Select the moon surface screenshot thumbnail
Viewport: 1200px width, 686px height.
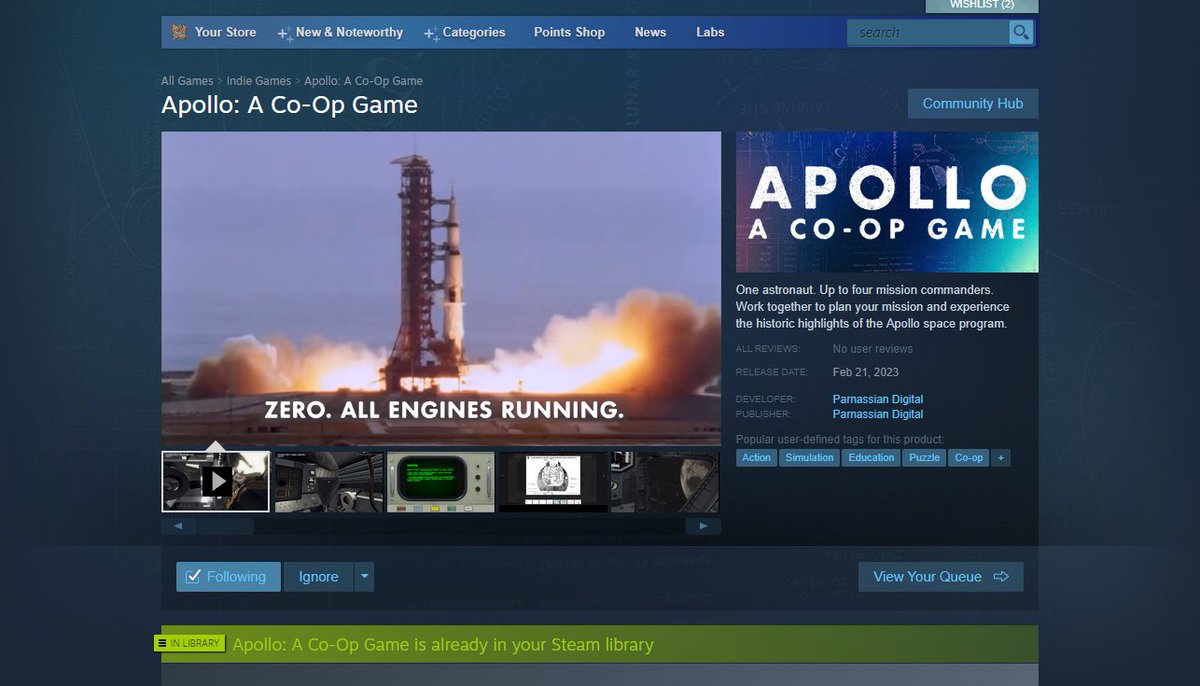665,482
